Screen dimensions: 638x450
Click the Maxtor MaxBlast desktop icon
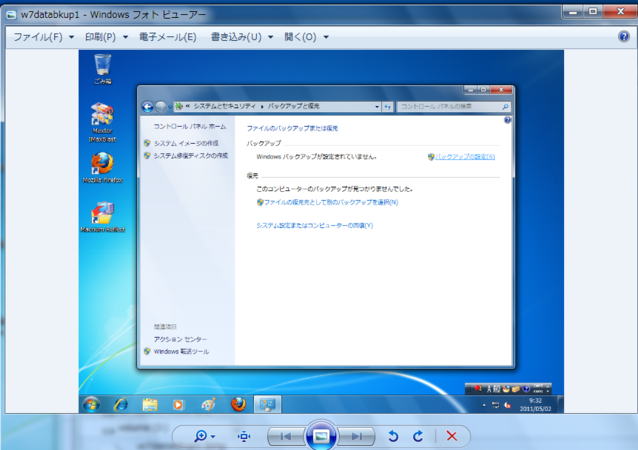(102, 122)
